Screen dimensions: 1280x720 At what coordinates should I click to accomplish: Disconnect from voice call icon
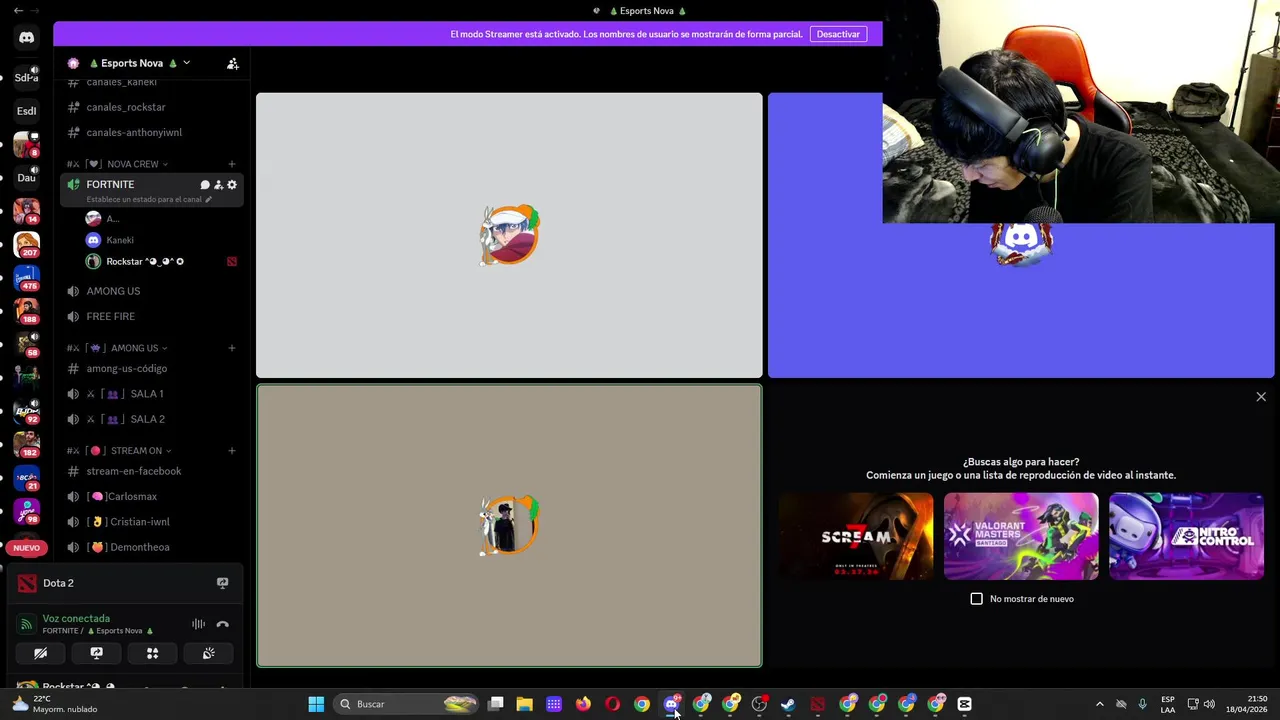[223, 624]
